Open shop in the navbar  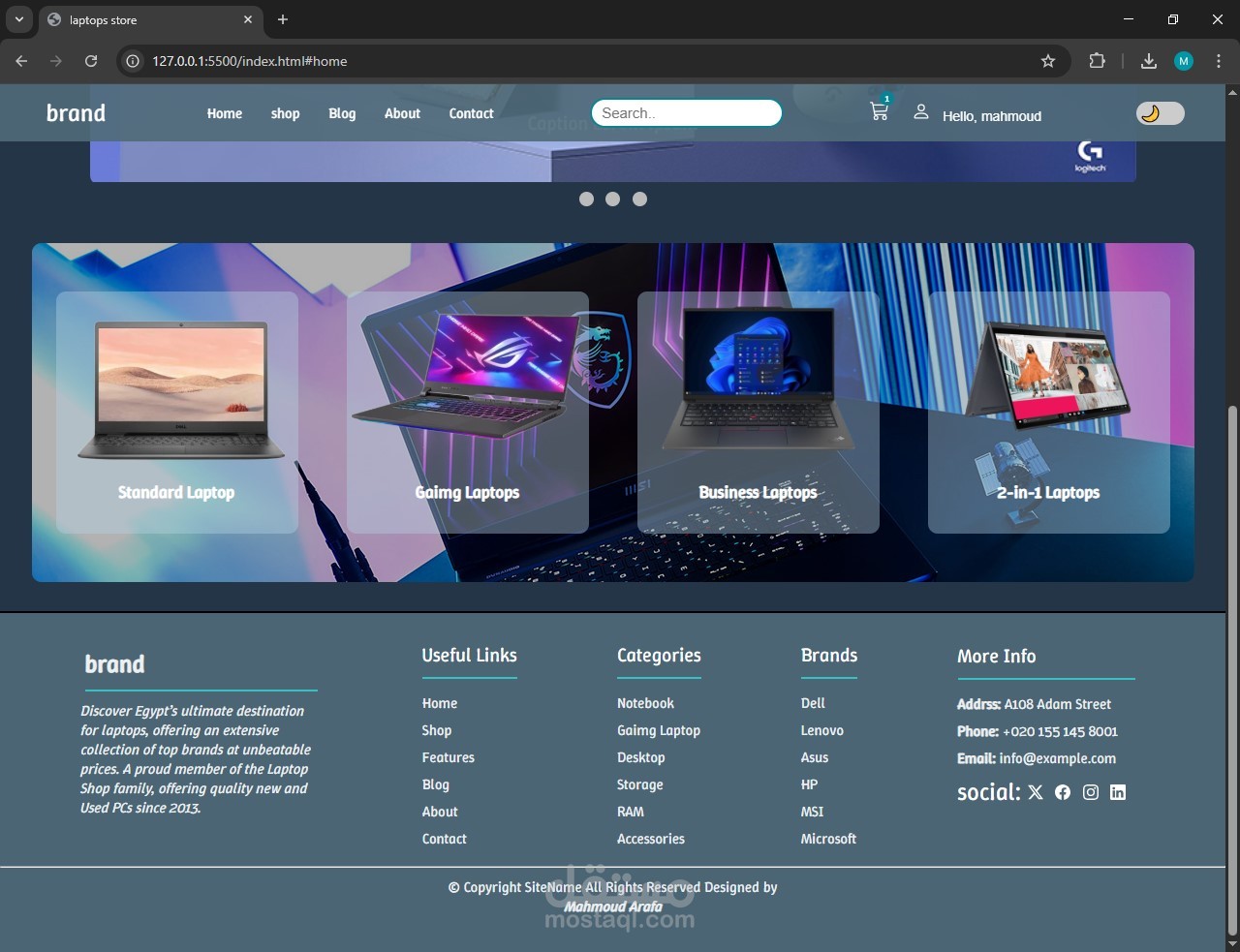click(x=285, y=113)
